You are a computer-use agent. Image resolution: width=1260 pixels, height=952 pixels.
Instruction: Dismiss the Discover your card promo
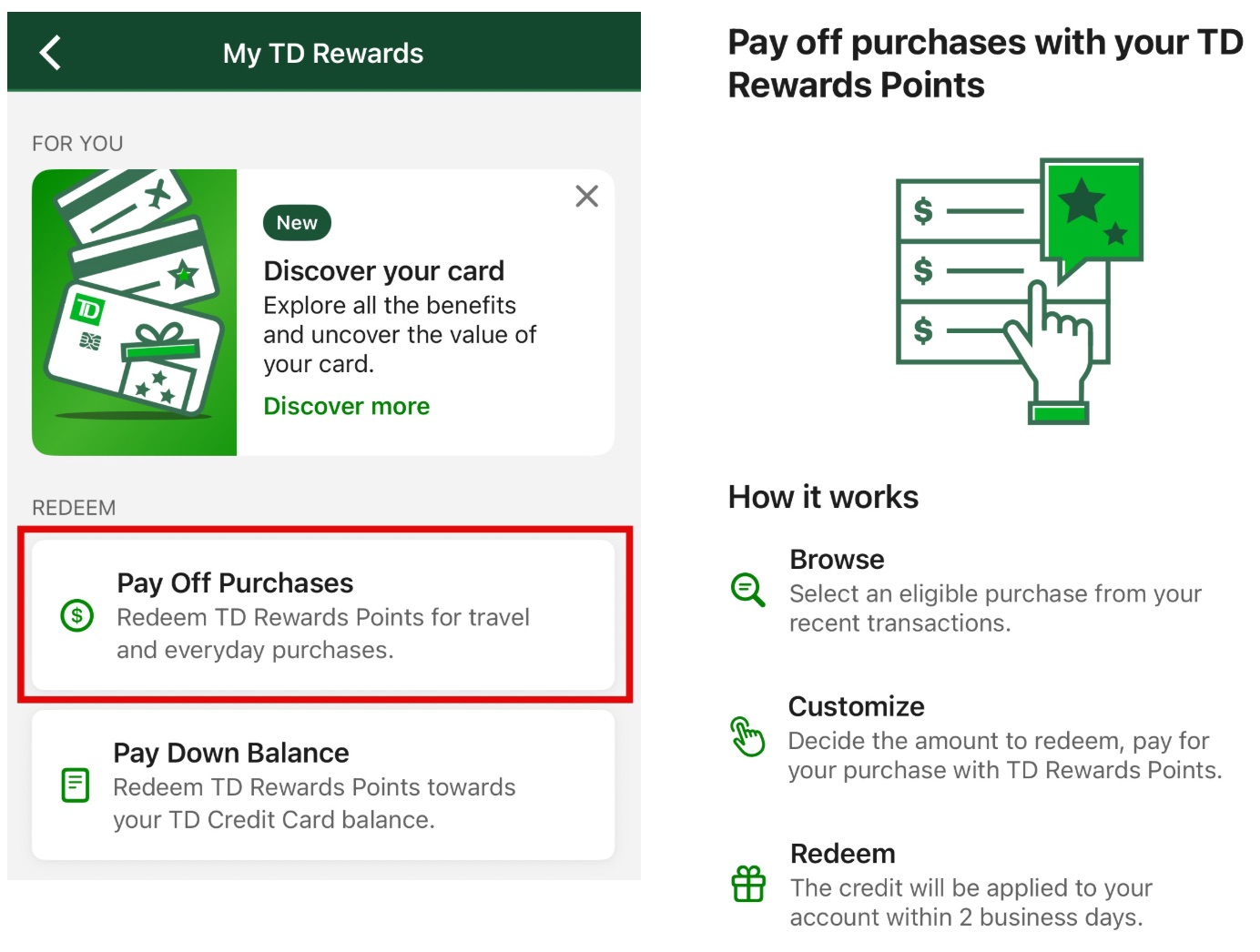tap(586, 196)
